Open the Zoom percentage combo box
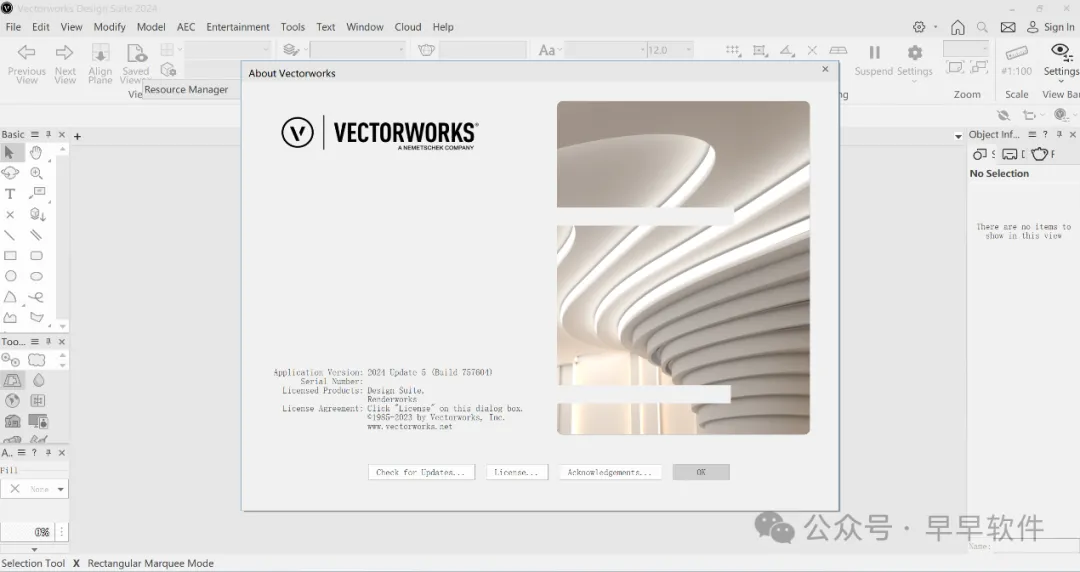 click(966, 48)
